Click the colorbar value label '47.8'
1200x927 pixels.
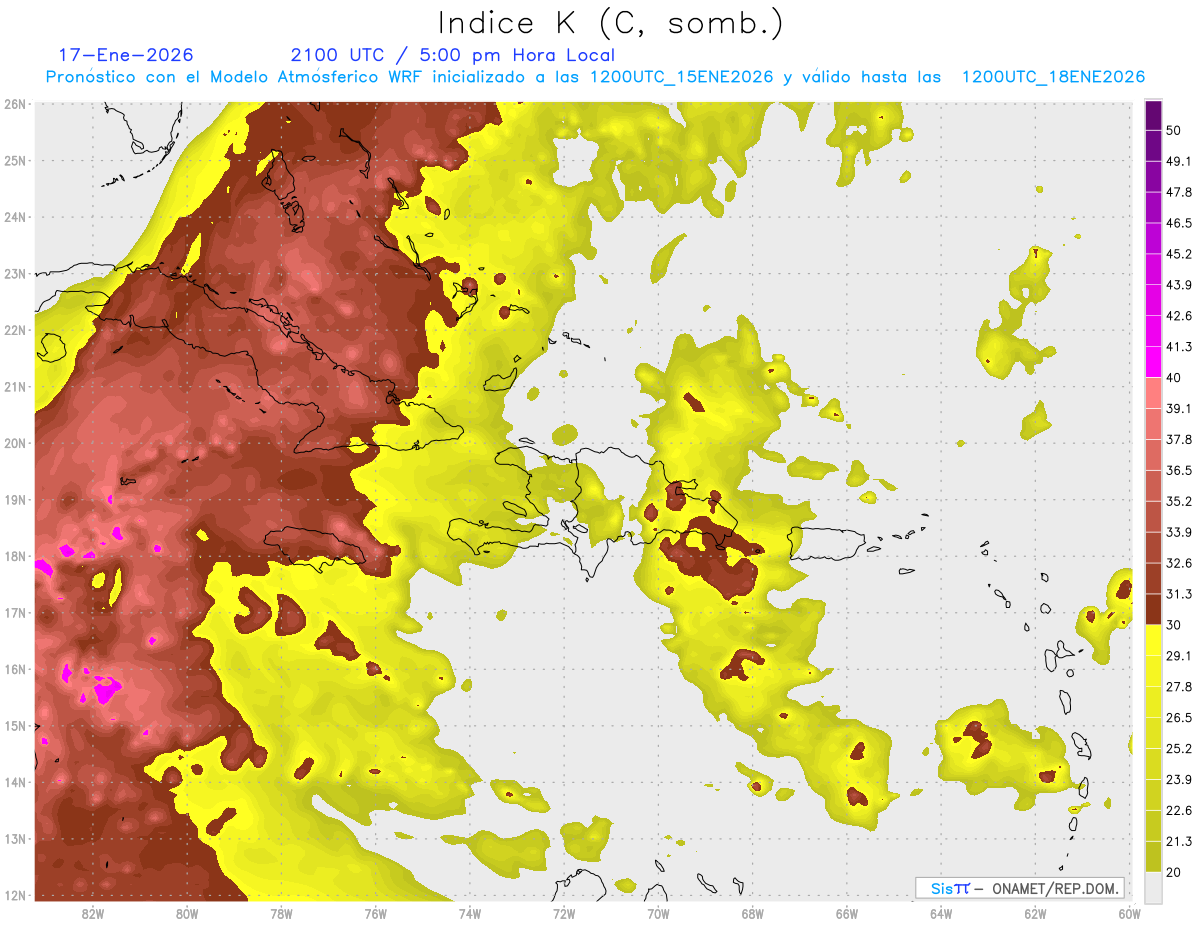(1178, 192)
